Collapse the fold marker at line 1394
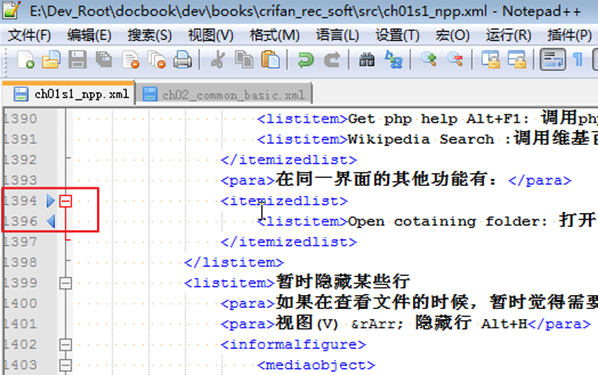Viewport: 598px width, 375px height. [66, 201]
